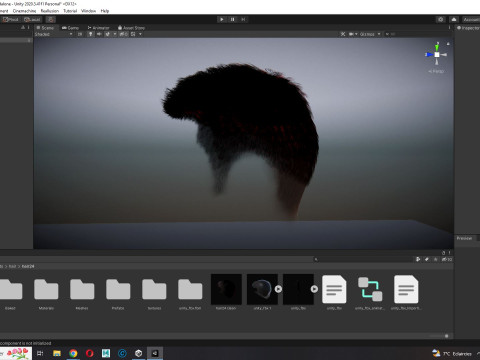Viewport: 480px width, 360px height.
Task: Open Task View on taskbar
Action: pos(40,353)
